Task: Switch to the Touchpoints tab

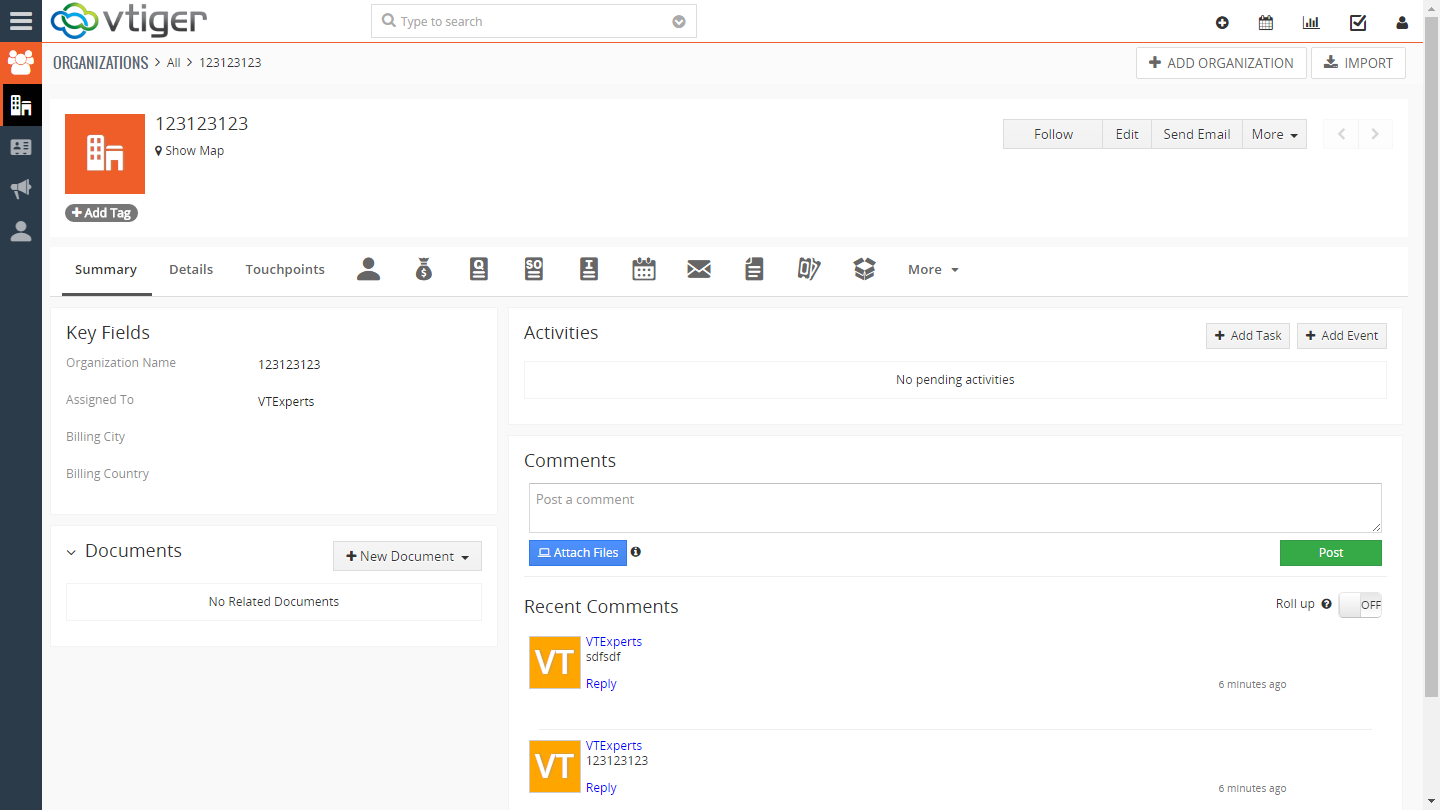Action: (285, 270)
